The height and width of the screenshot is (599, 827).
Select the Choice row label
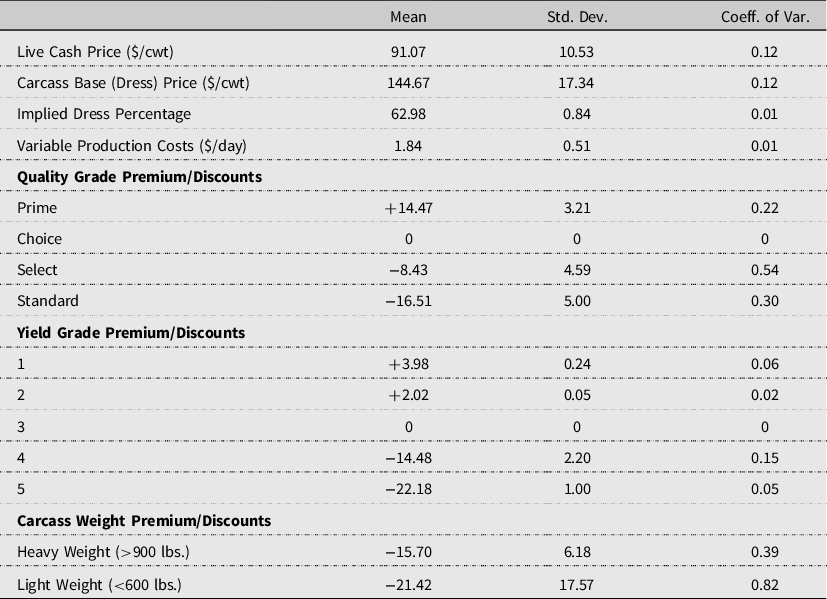39,239
